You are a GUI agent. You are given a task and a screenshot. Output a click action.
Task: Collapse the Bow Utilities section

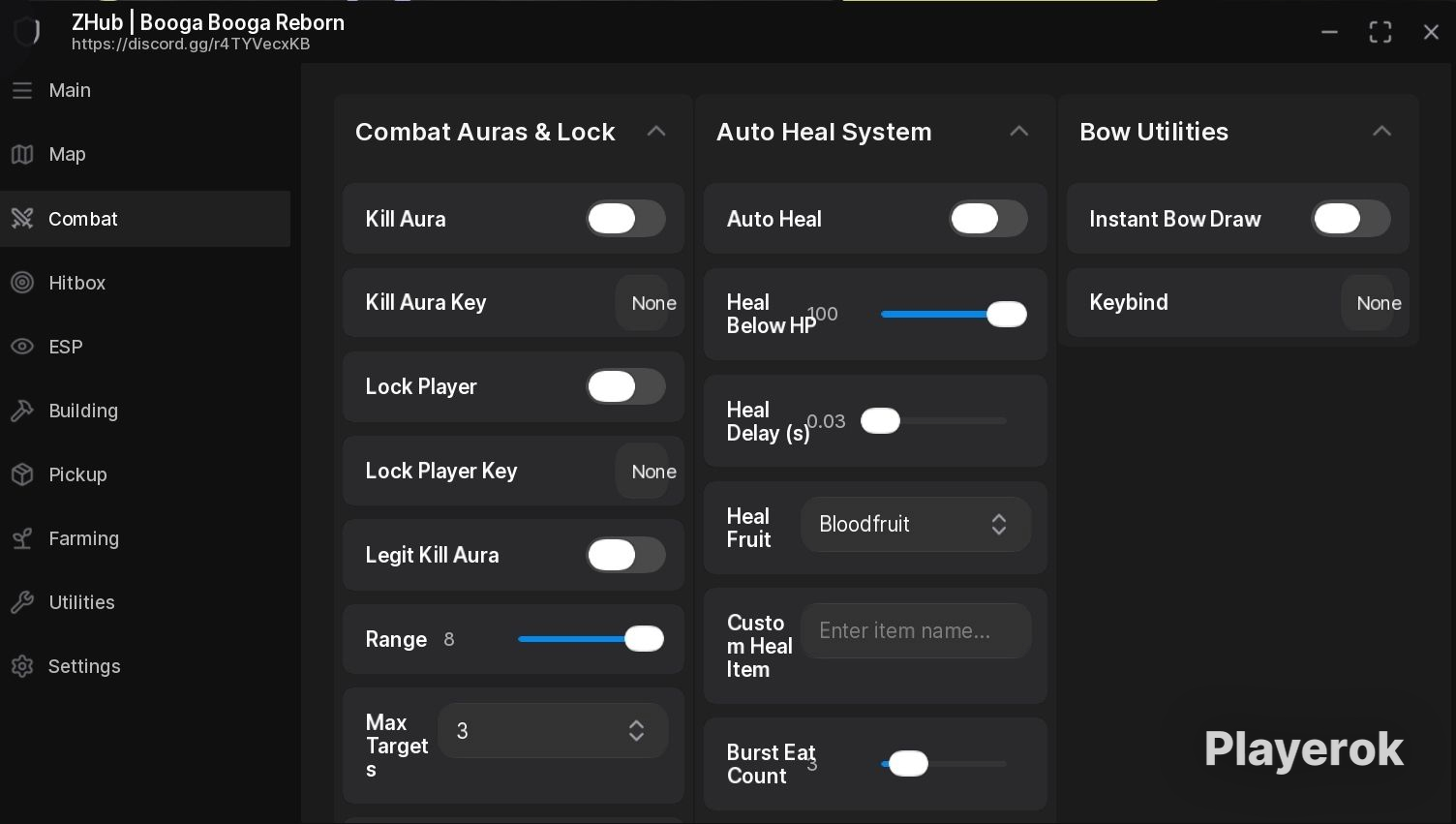(1381, 132)
